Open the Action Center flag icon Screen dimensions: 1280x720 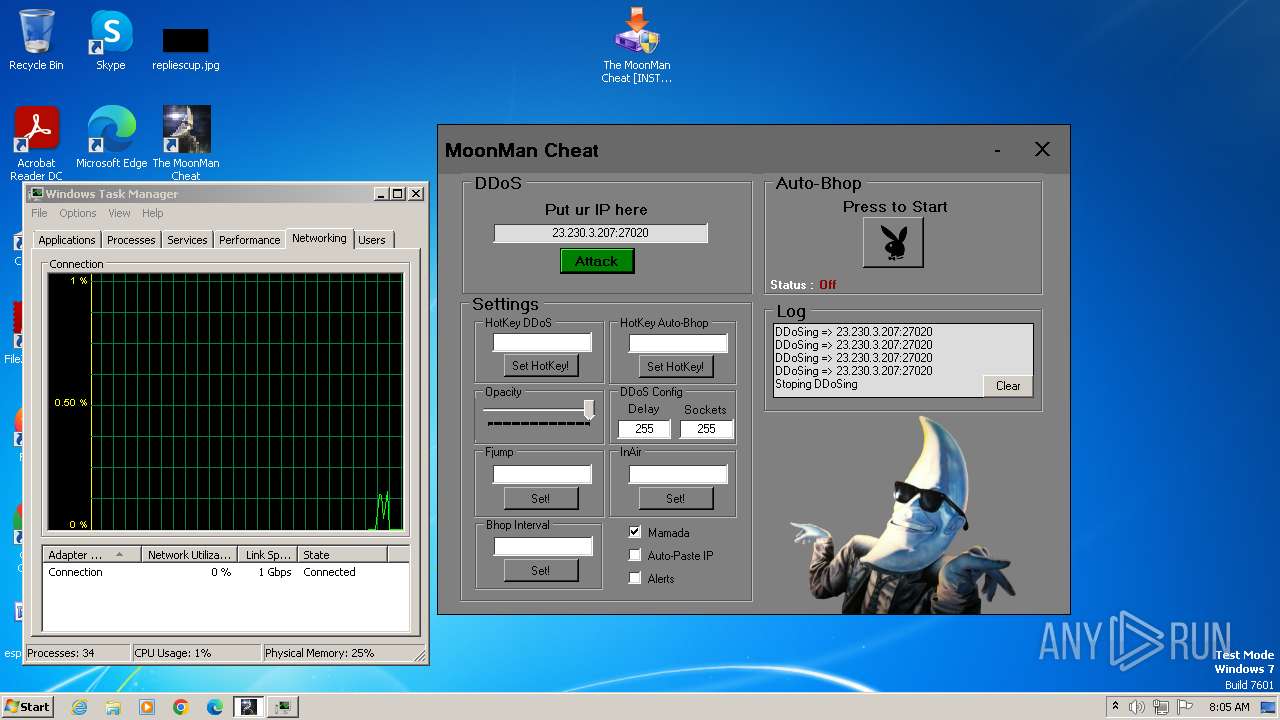tap(1185, 707)
